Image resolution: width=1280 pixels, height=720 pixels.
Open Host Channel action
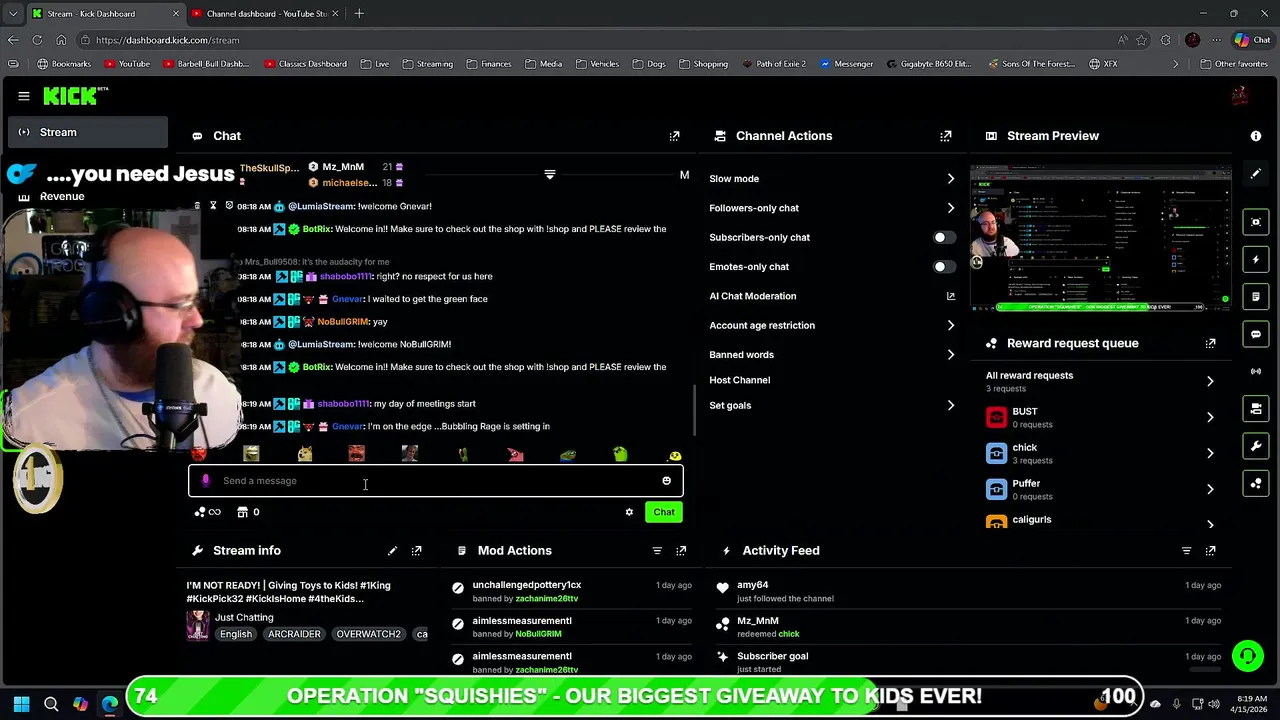[739, 380]
